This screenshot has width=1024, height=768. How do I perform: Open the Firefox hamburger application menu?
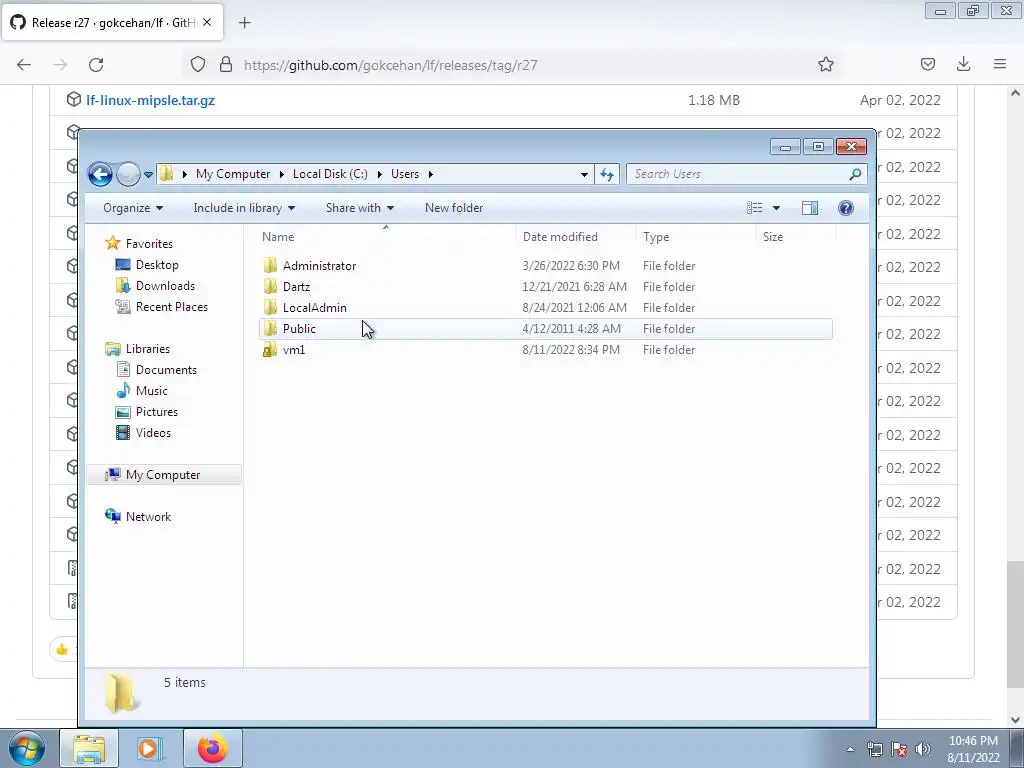click(x=1000, y=64)
